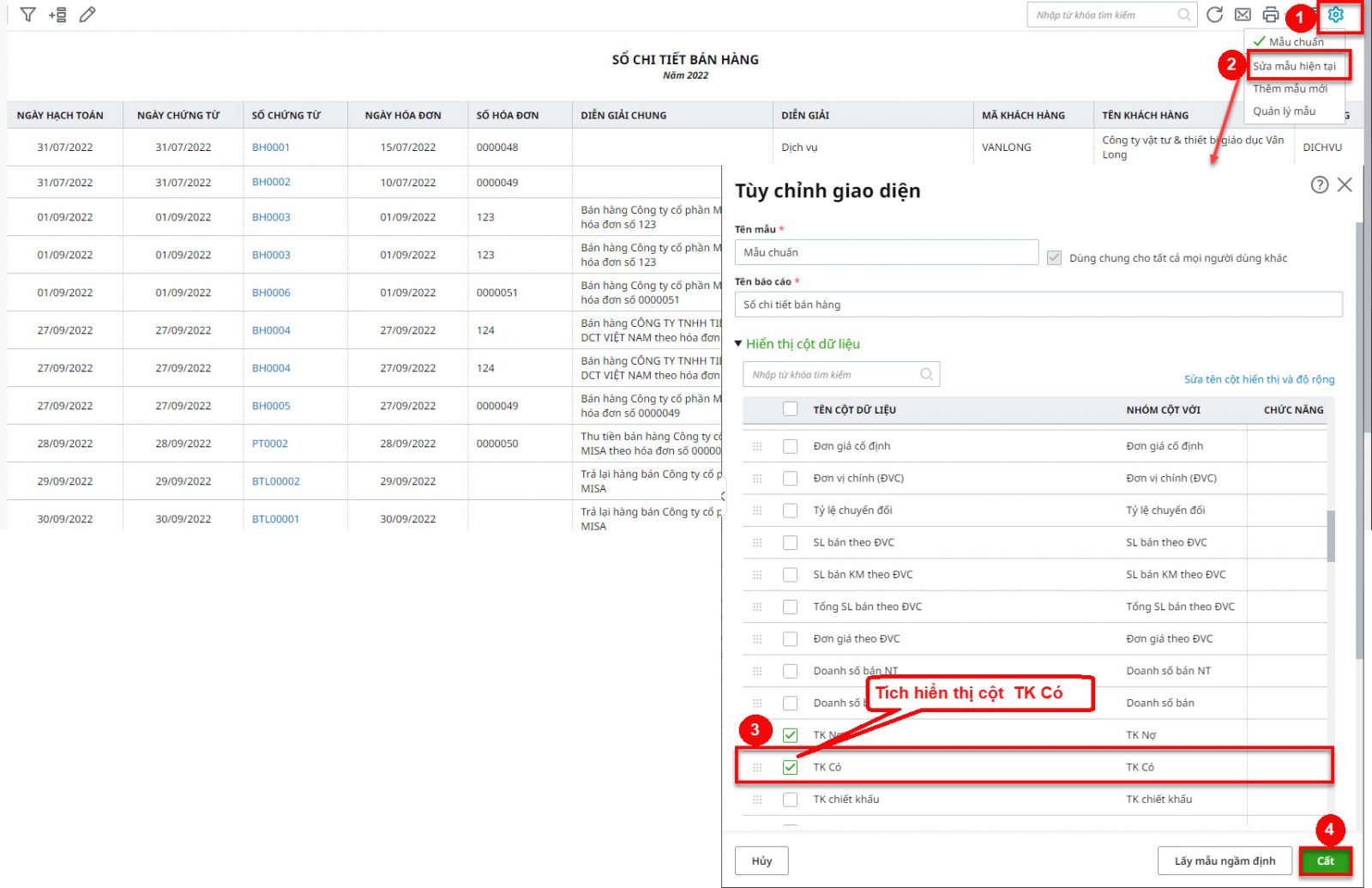Click the filter funnel icon
Image resolution: width=1372 pixels, height=888 pixels.
pyautogui.click(x=27, y=15)
